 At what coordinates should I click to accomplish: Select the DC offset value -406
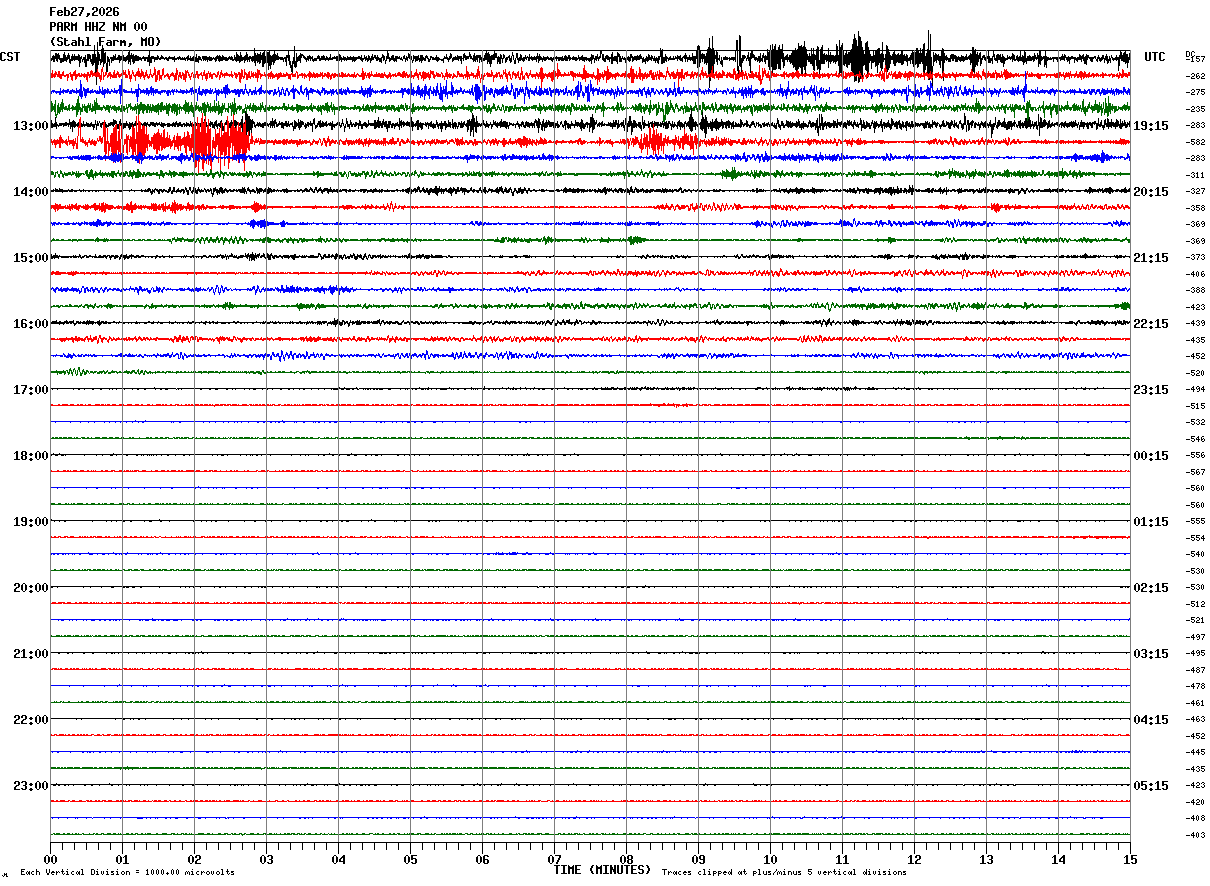point(1195,274)
